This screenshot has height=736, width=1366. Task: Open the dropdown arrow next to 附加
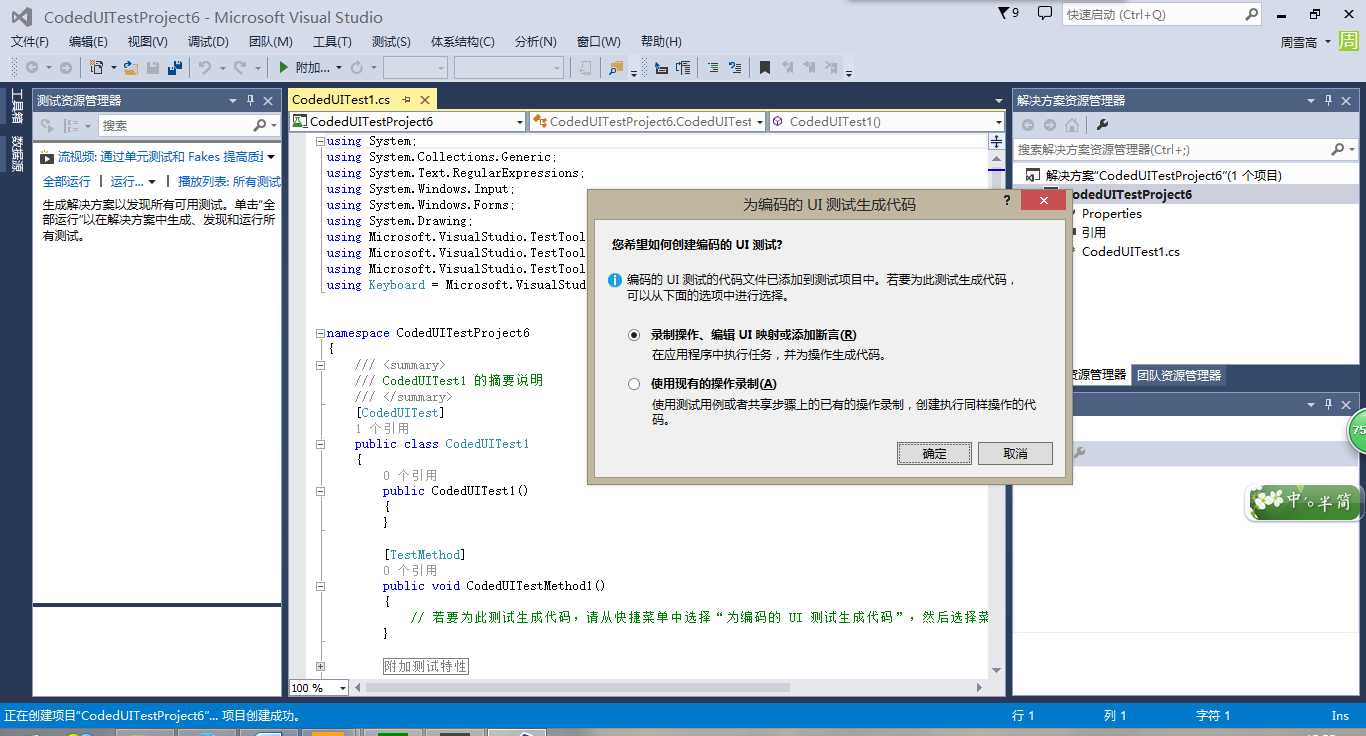[339, 68]
